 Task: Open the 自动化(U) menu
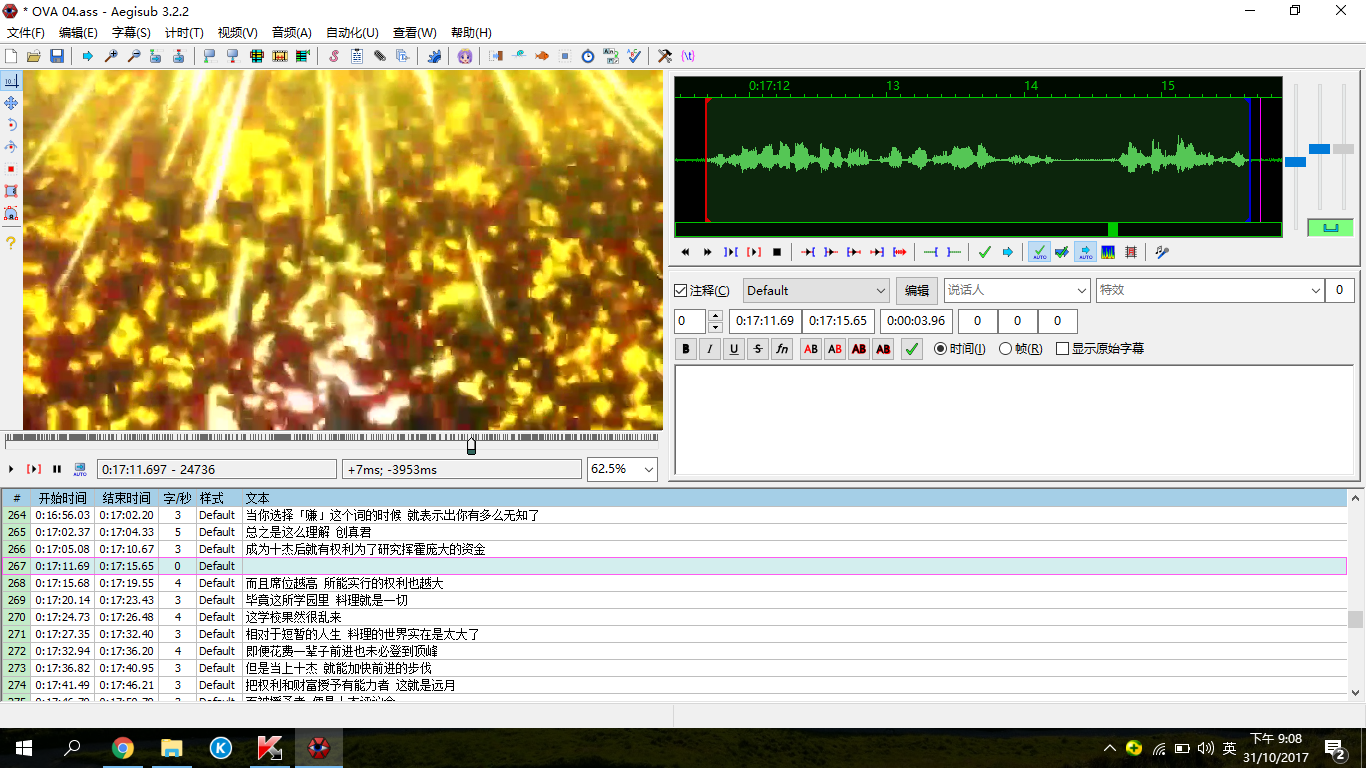click(x=352, y=33)
